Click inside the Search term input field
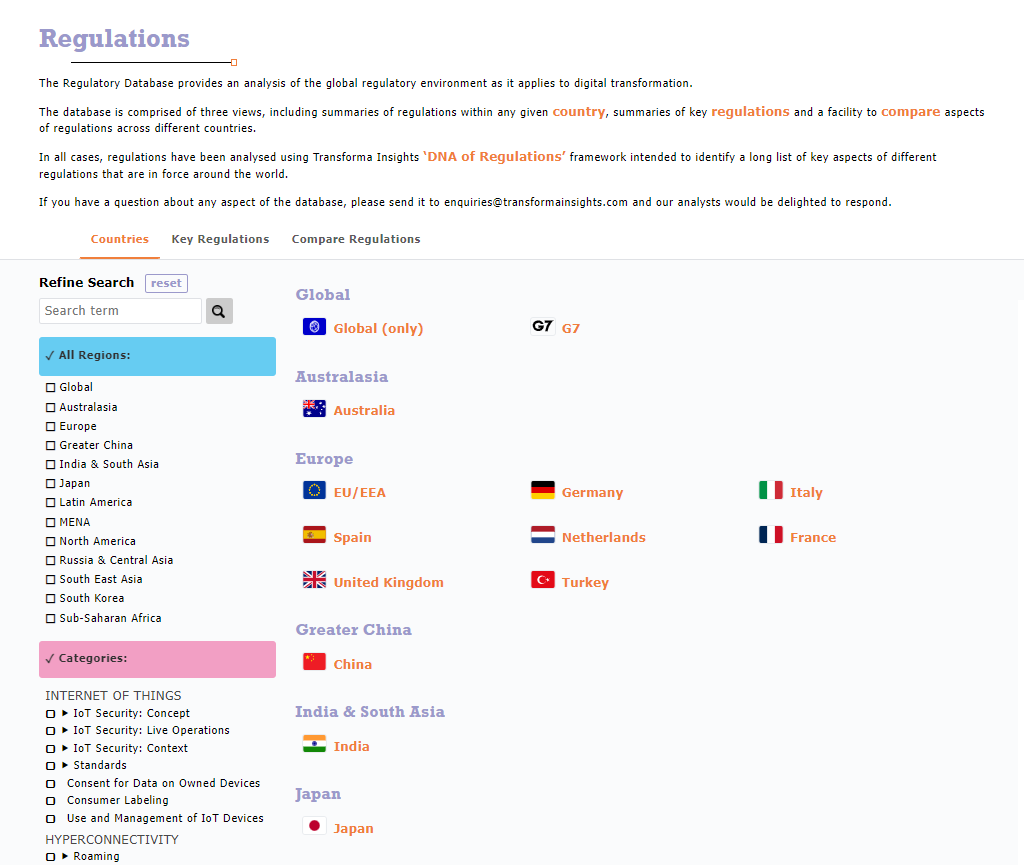The height and width of the screenshot is (865, 1024). [120, 311]
